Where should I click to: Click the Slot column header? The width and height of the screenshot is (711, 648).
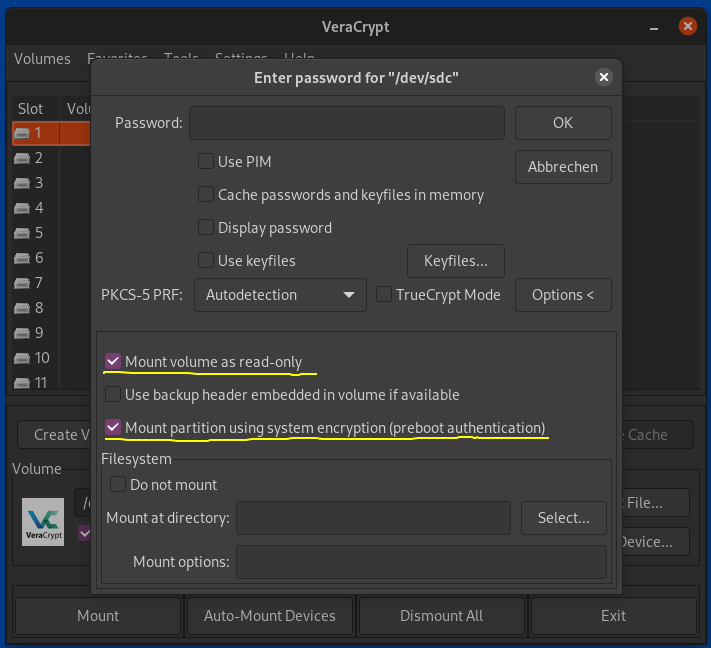tap(36, 109)
